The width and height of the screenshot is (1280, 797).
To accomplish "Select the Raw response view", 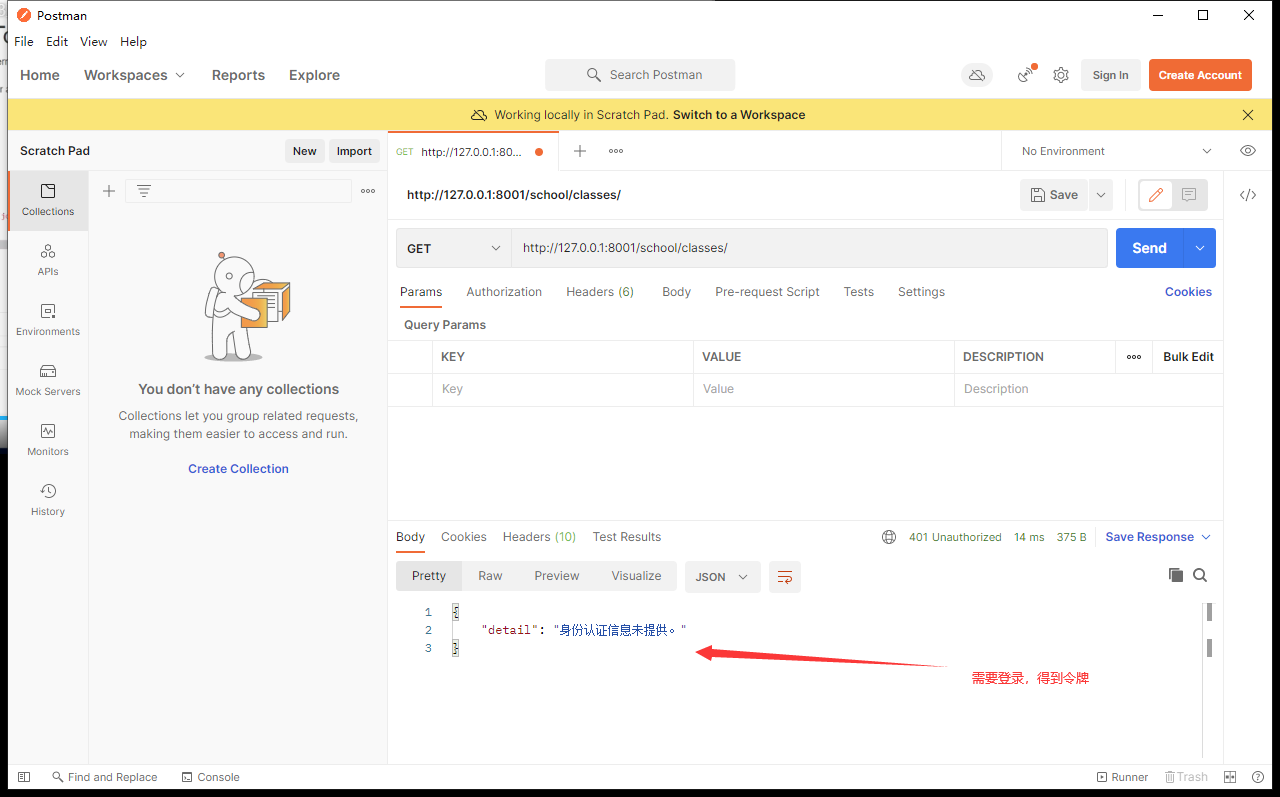I will point(490,576).
